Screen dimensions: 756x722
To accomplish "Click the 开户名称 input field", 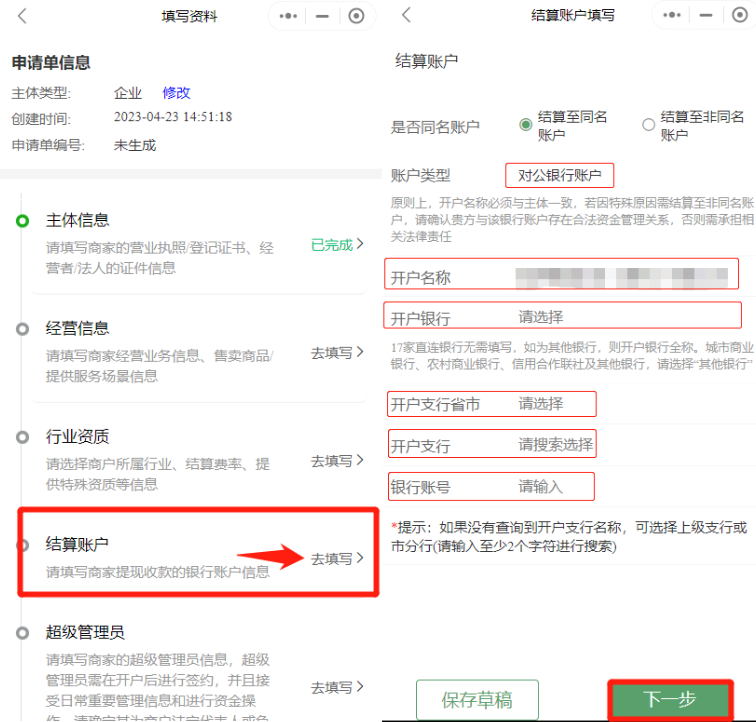I will 562,274.
